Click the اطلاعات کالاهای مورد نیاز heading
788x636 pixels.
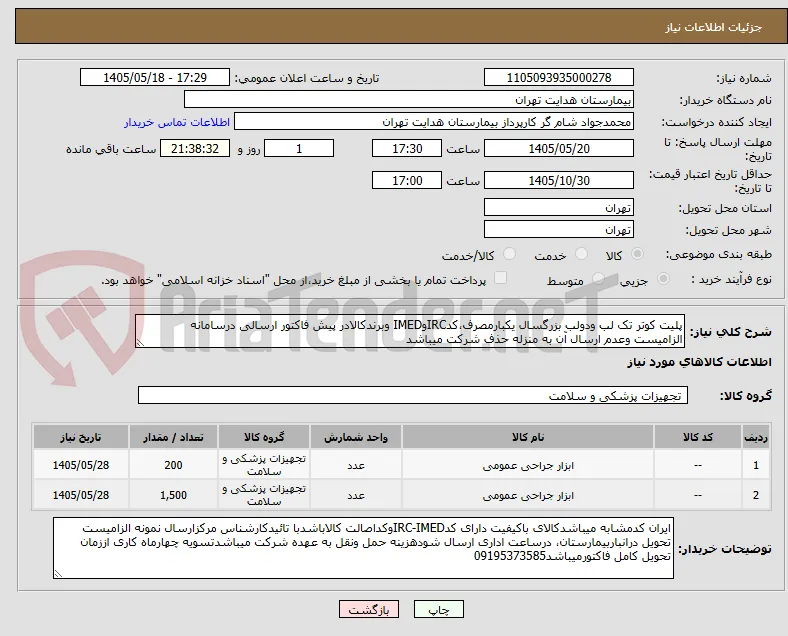click(699, 362)
